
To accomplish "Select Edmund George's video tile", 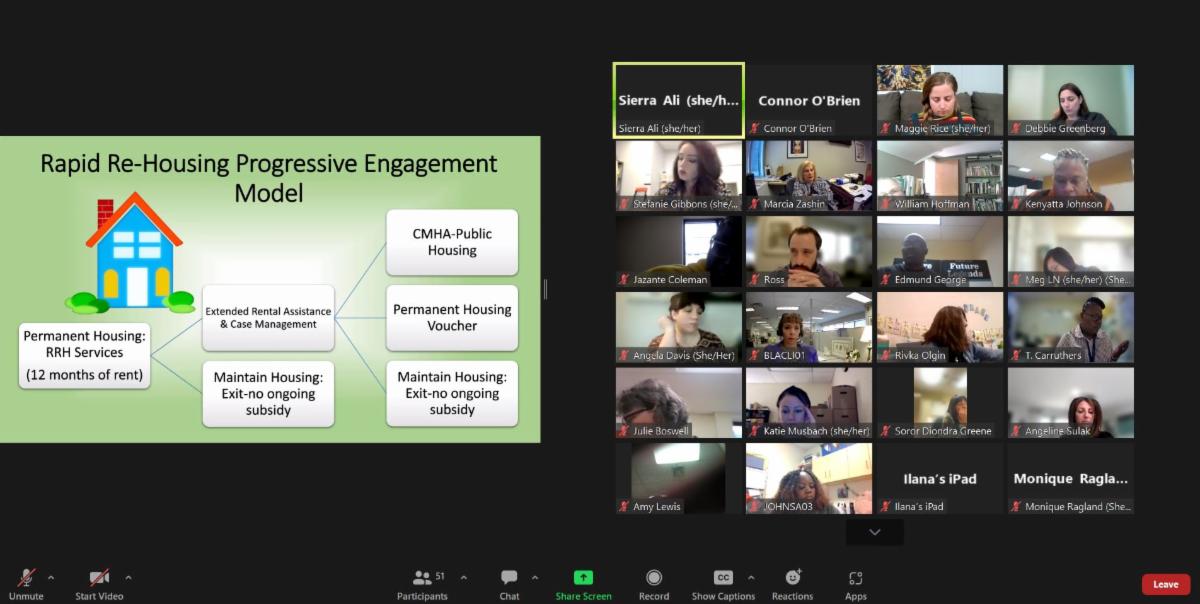I will (x=940, y=252).
